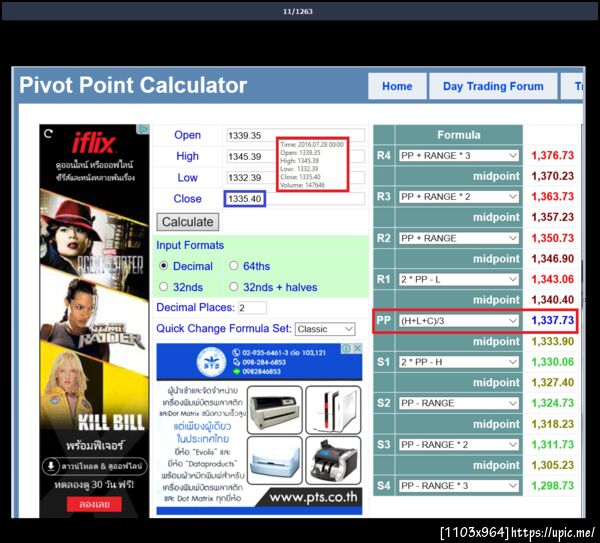Click the S4 value 1,298.73
Screen dimensions: 600x543
point(553,486)
